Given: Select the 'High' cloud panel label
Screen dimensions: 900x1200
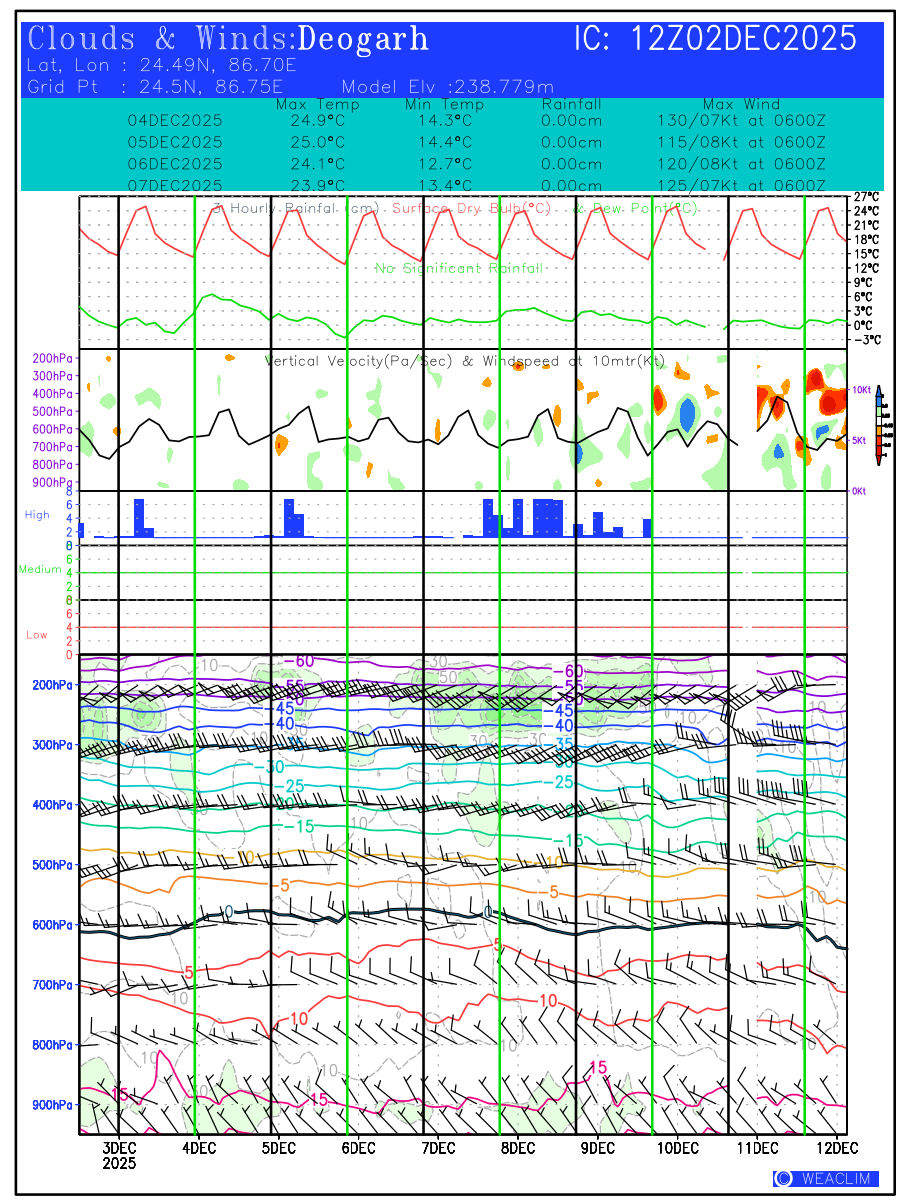Looking at the screenshot, I should pos(37,515).
